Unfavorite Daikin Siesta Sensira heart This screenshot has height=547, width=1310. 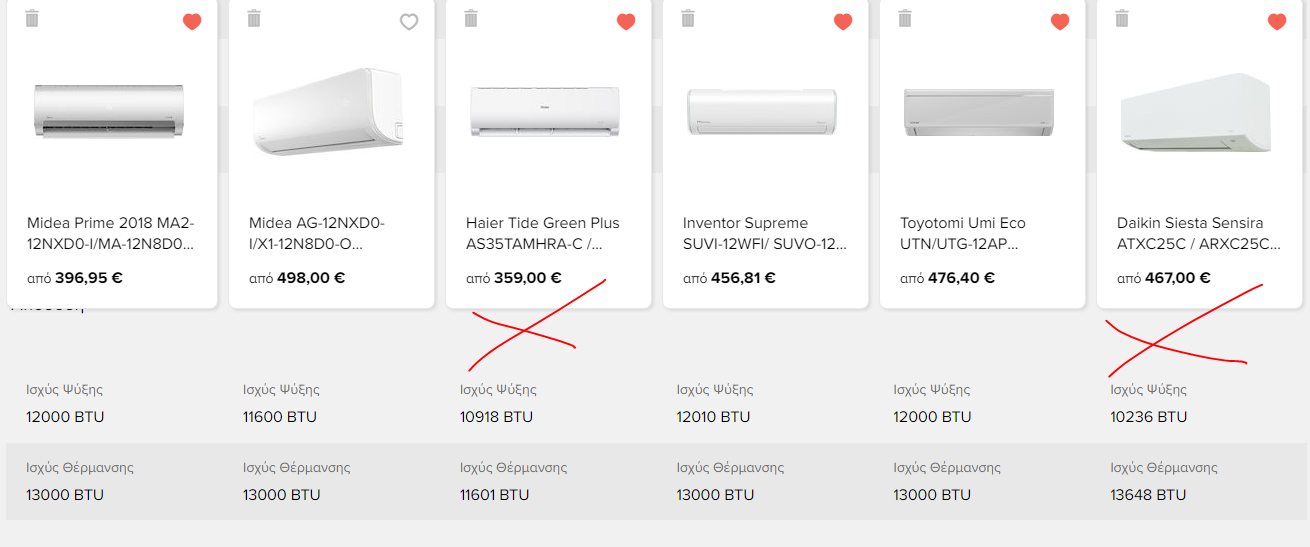1277,22
